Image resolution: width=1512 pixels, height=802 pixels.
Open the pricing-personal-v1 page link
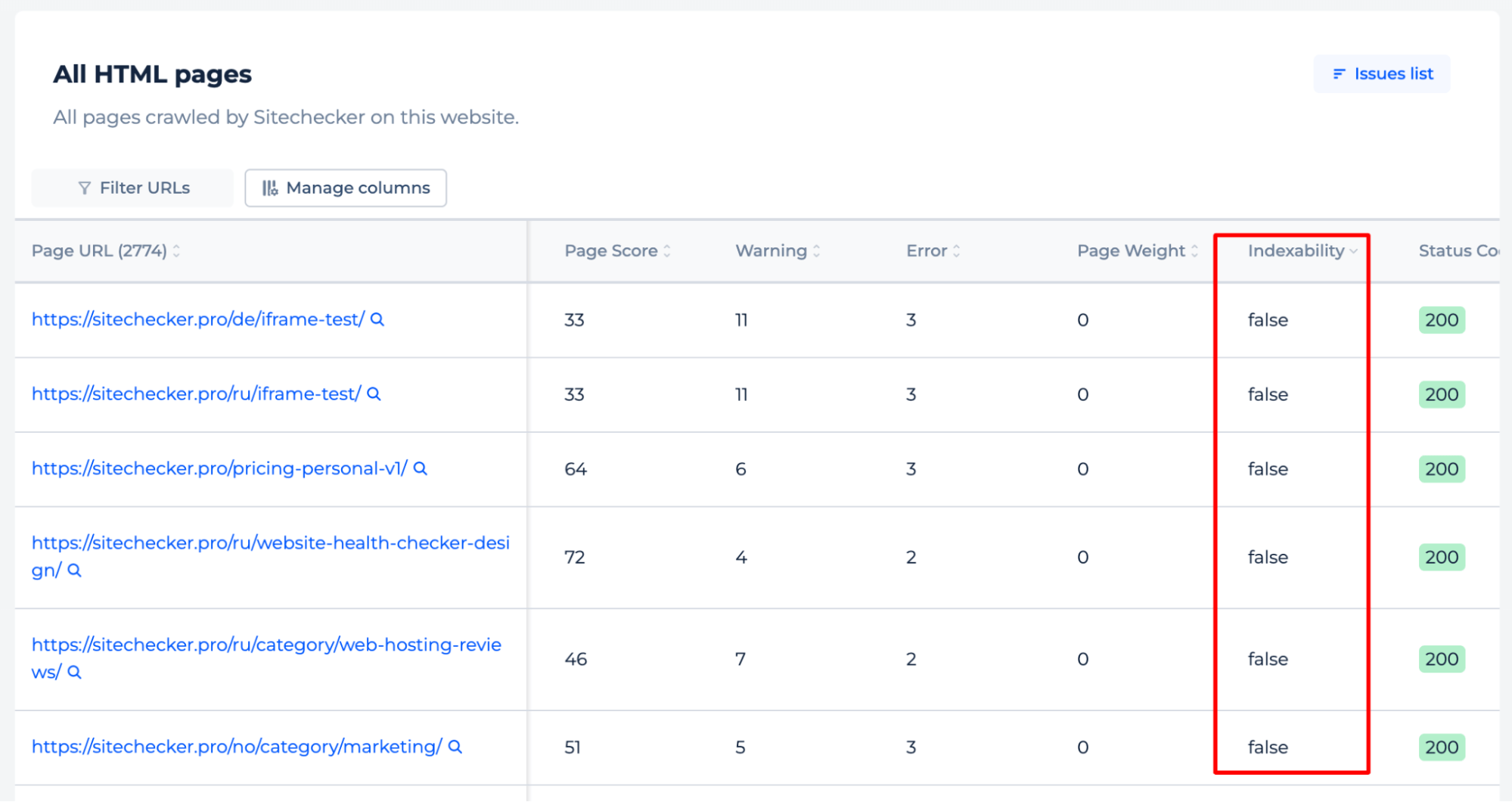pos(219,468)
